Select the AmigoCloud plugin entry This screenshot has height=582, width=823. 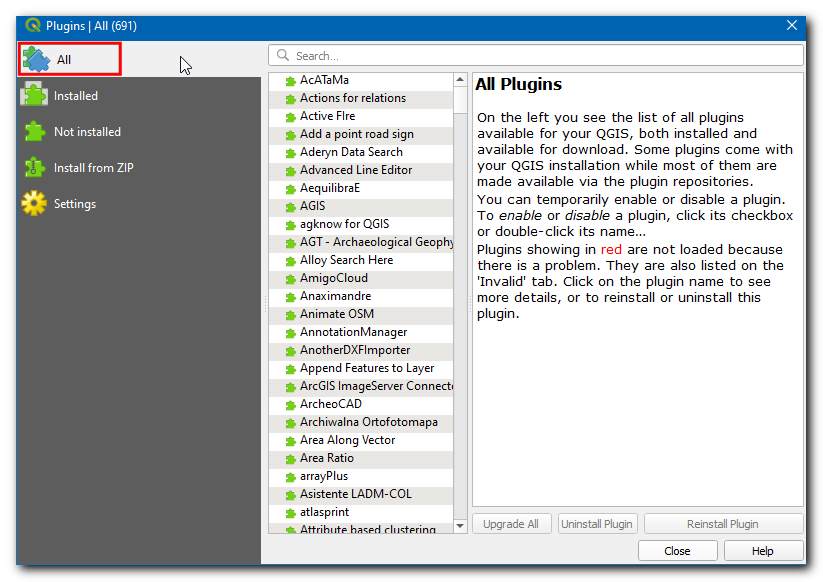coord(333,278)
